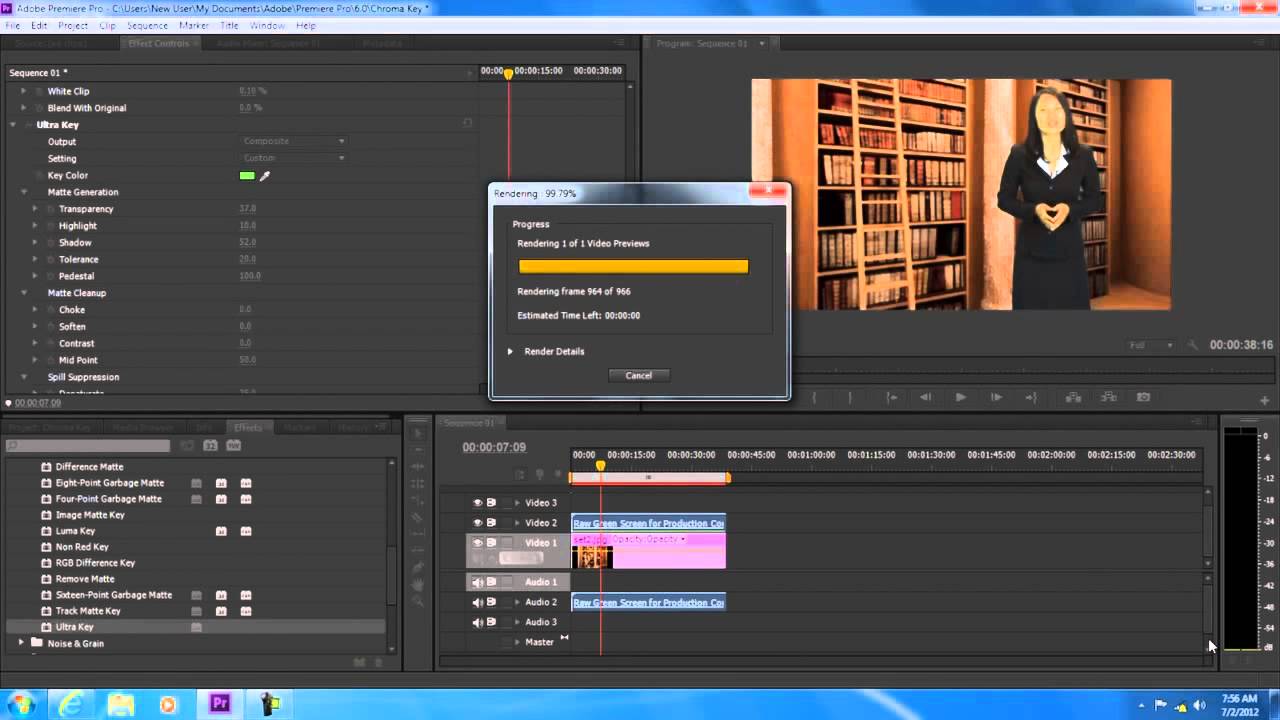
Task: Click the Effects search field
Action: point(88,445)
